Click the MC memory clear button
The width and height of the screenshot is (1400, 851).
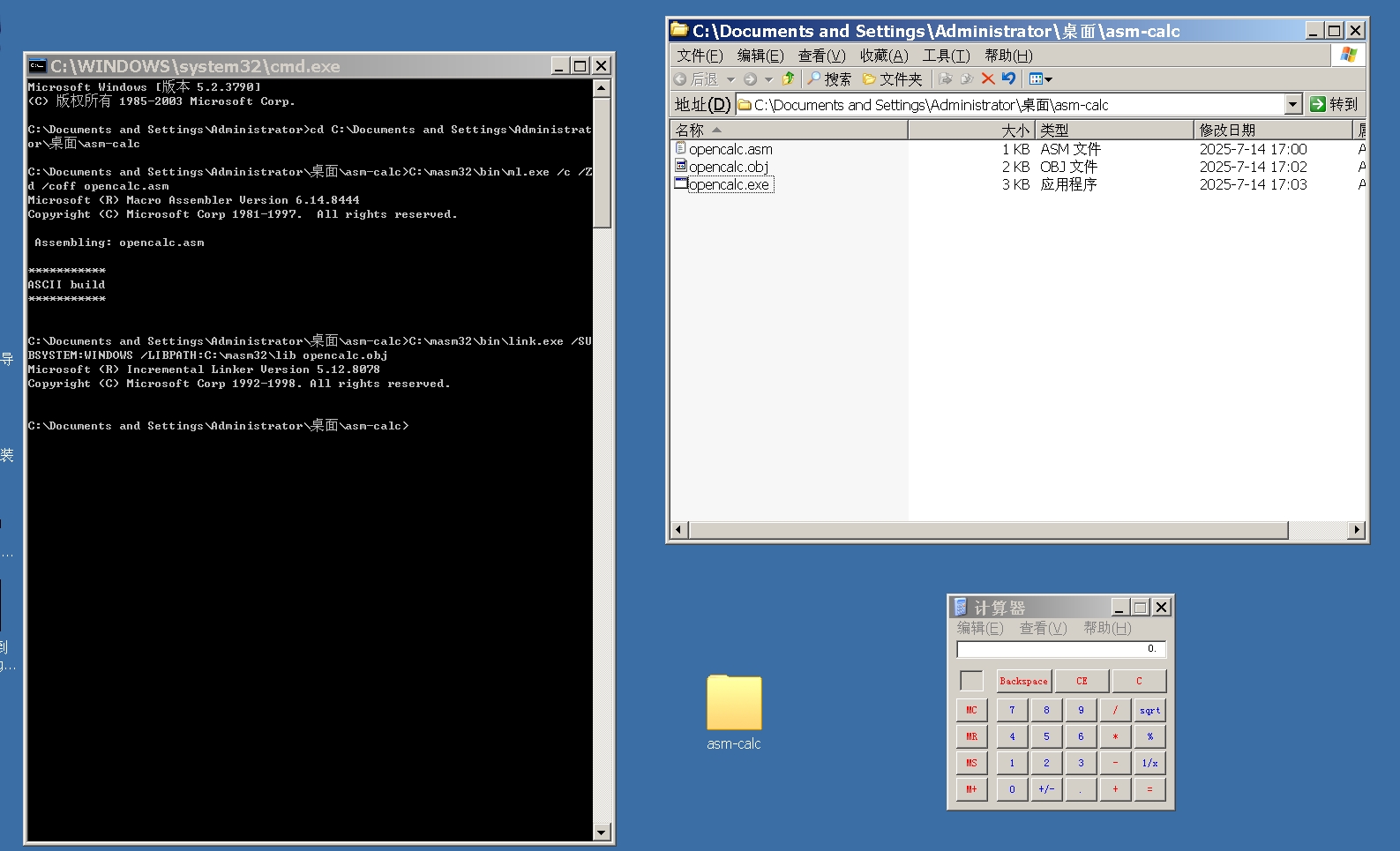tap(971, 710)
